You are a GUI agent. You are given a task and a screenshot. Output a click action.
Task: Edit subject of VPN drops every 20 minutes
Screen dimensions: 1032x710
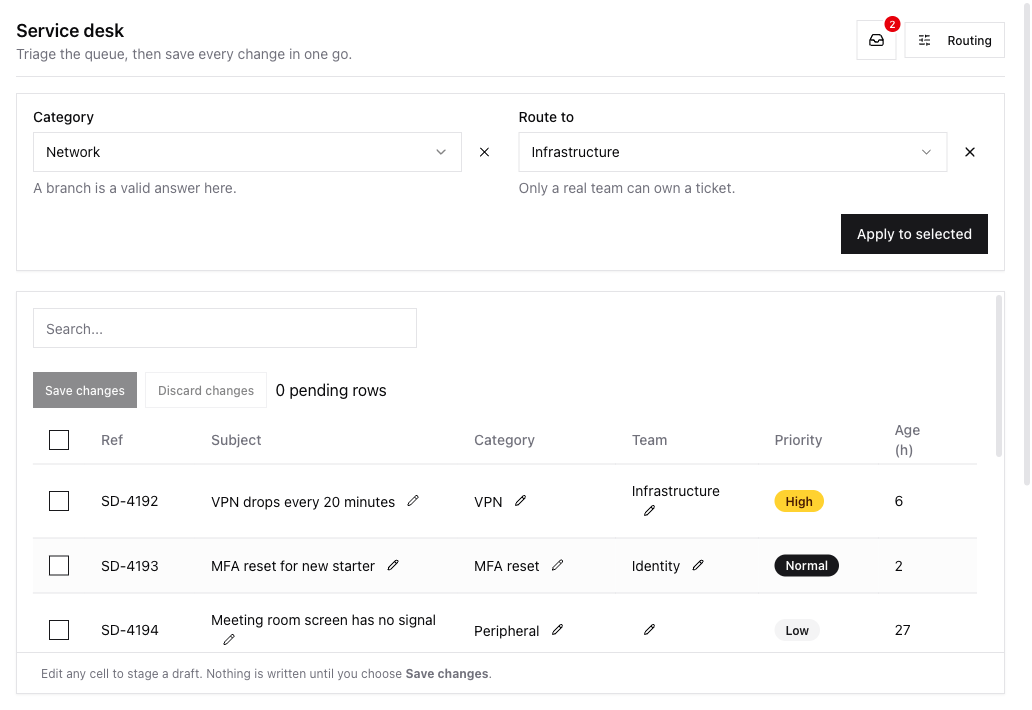[x=413, y=501]
